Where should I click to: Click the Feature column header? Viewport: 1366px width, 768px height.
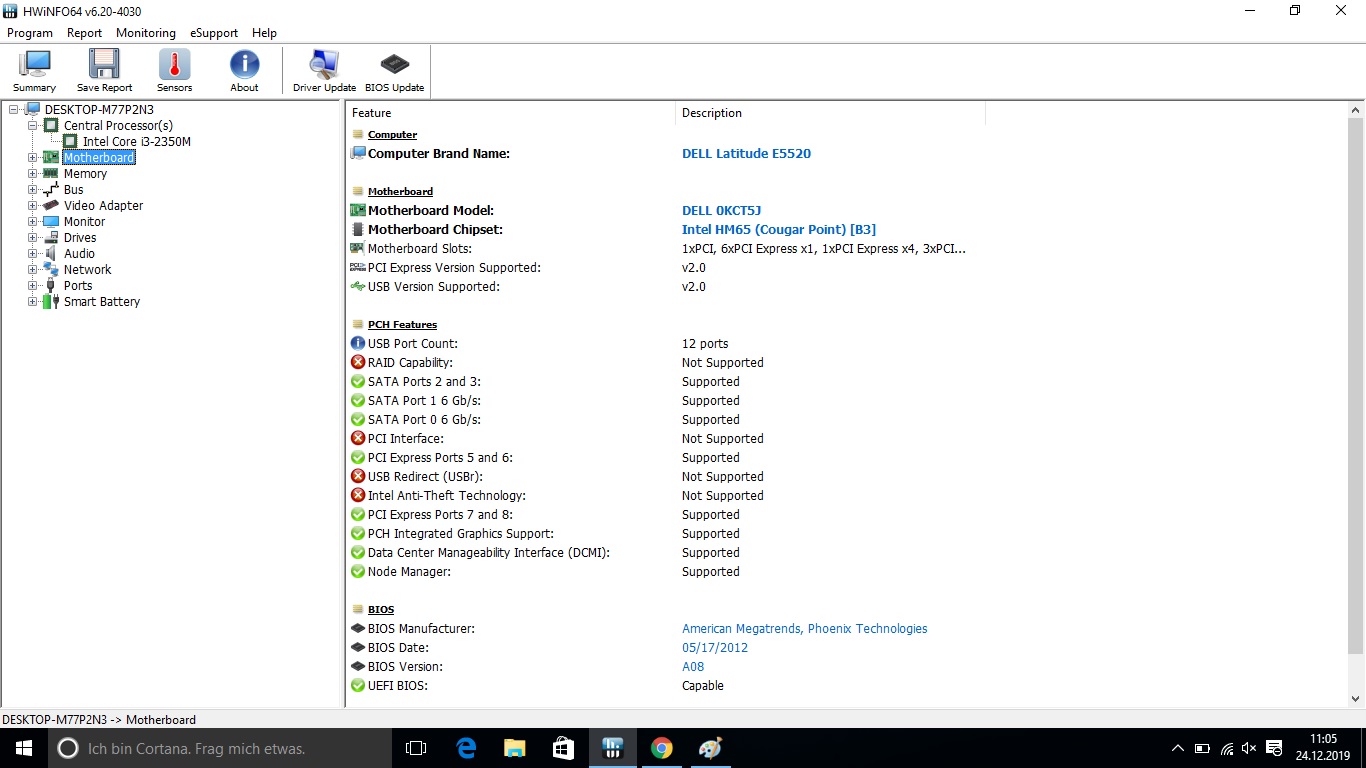pos(510,113)
